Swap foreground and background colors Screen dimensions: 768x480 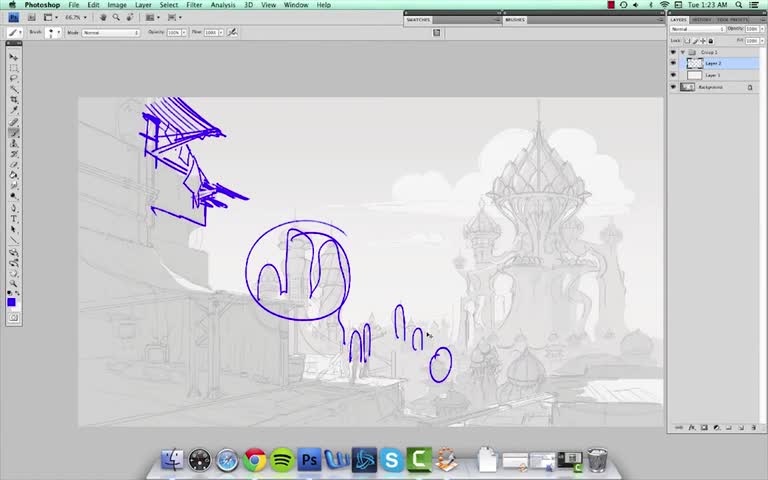point(17,293)
